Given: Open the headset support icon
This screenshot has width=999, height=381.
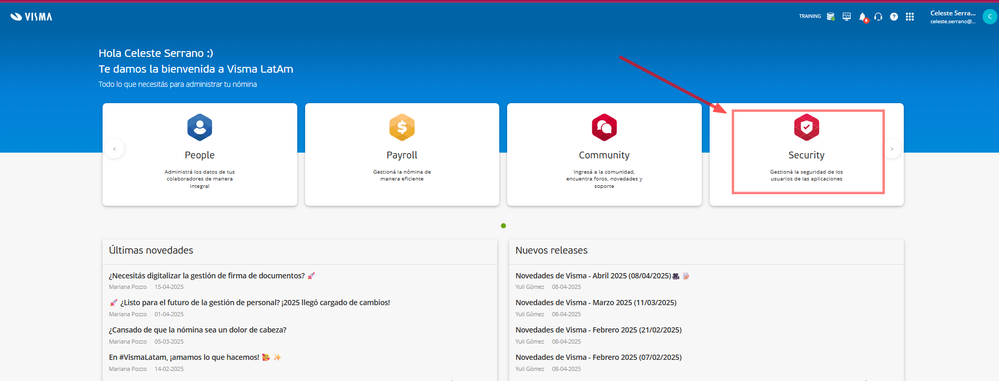Looking at the screenshot, I should [x=879, y=17].
